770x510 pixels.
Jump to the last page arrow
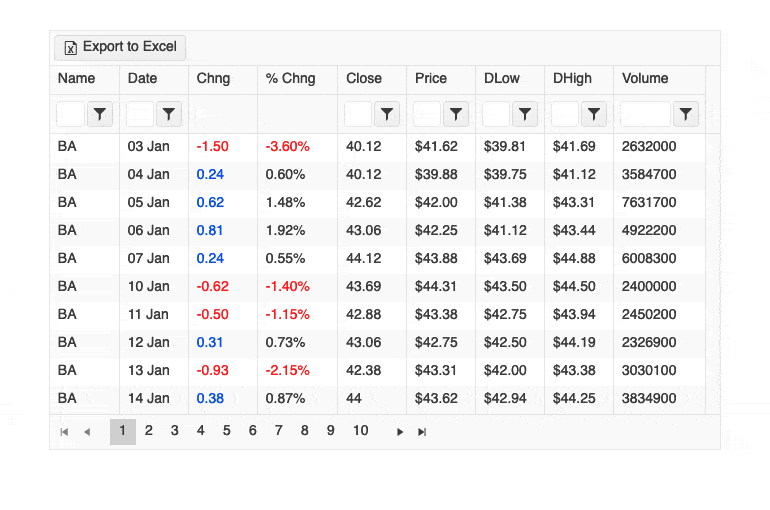(x=422, y=432)
